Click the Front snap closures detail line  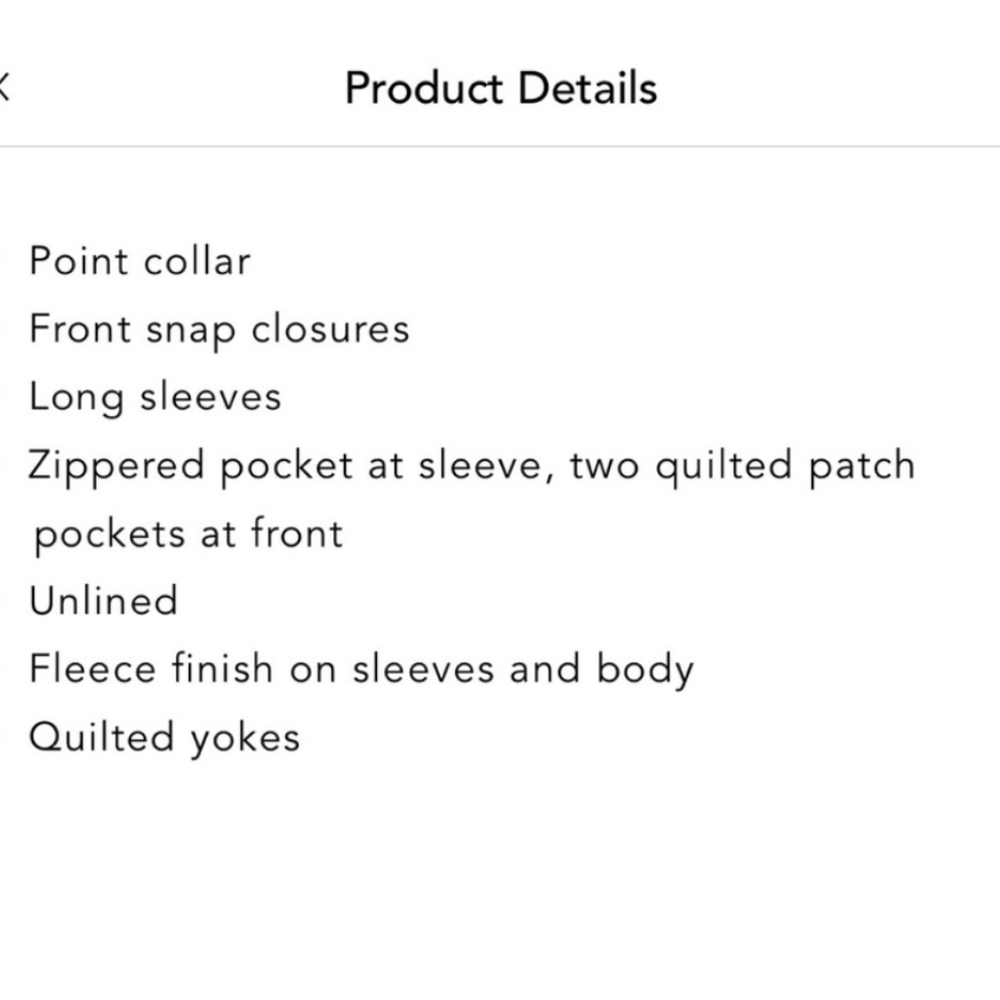(219, 329)
